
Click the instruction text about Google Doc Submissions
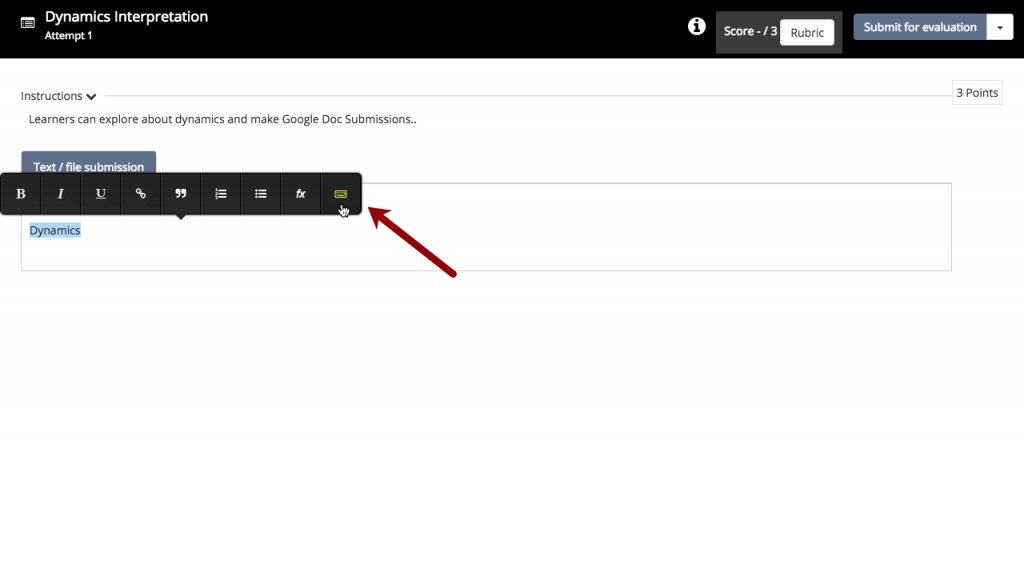(x=222, y=119)
